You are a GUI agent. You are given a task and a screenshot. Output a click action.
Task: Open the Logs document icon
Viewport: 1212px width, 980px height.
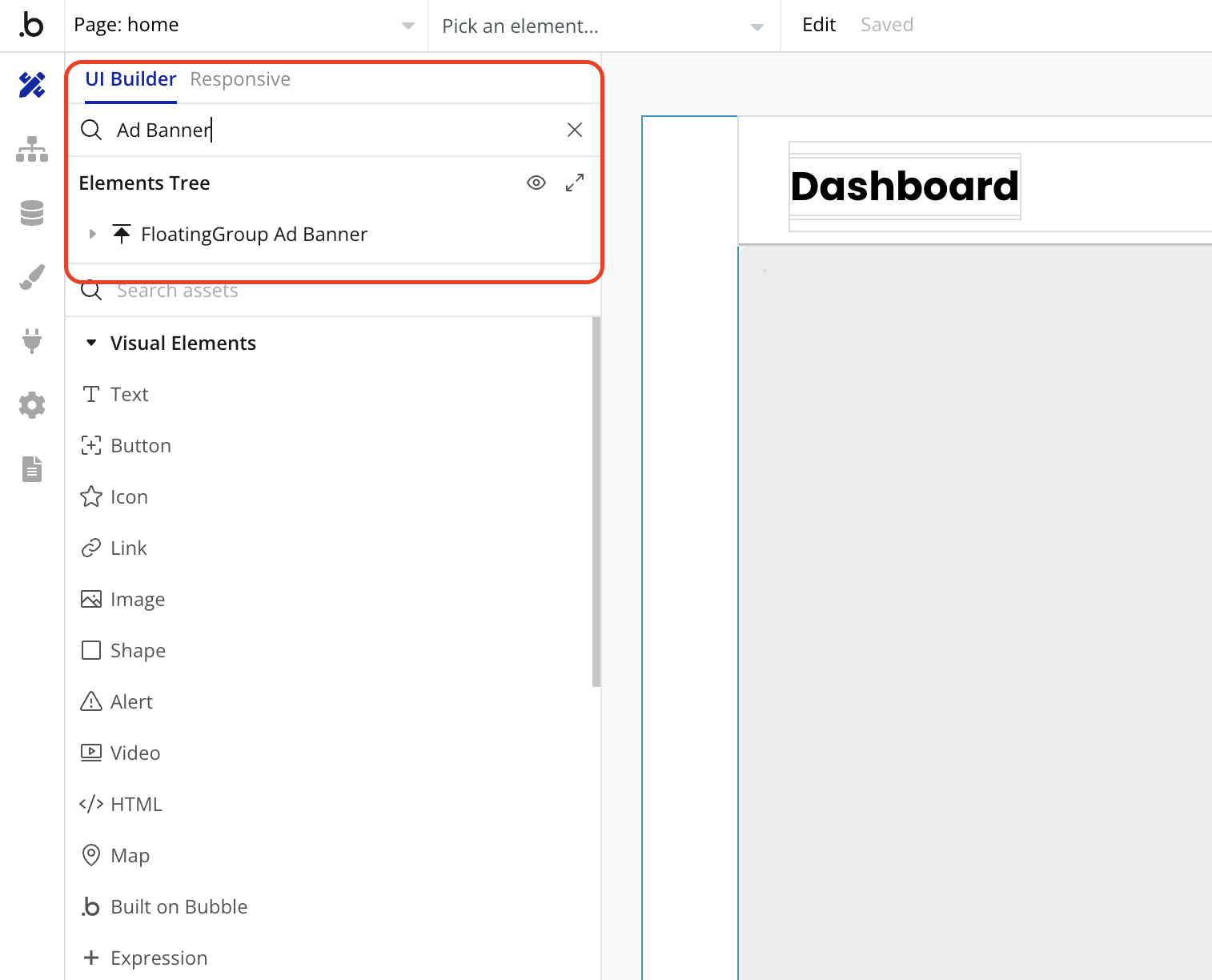tap(32, 469)
